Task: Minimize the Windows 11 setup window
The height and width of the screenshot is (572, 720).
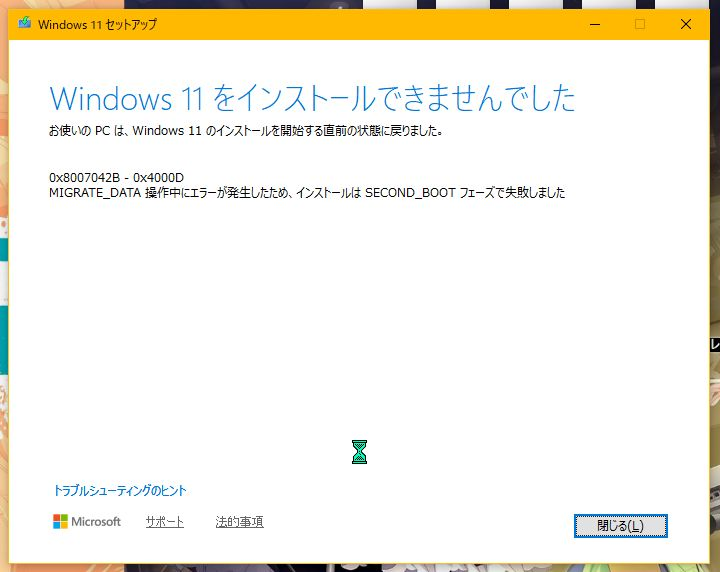Action: pos(595,24)
